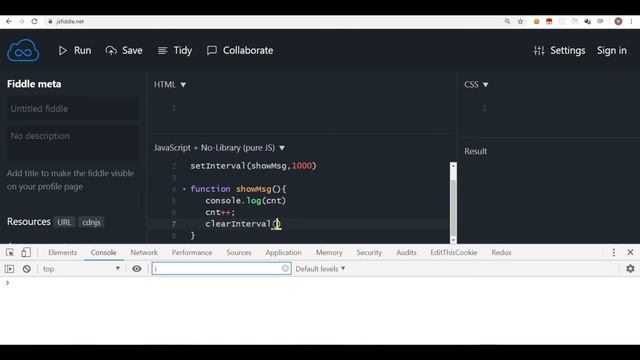This screenshot has width=640, height=360.
Task: Click the console prompt line
Action: pos(320,283)
